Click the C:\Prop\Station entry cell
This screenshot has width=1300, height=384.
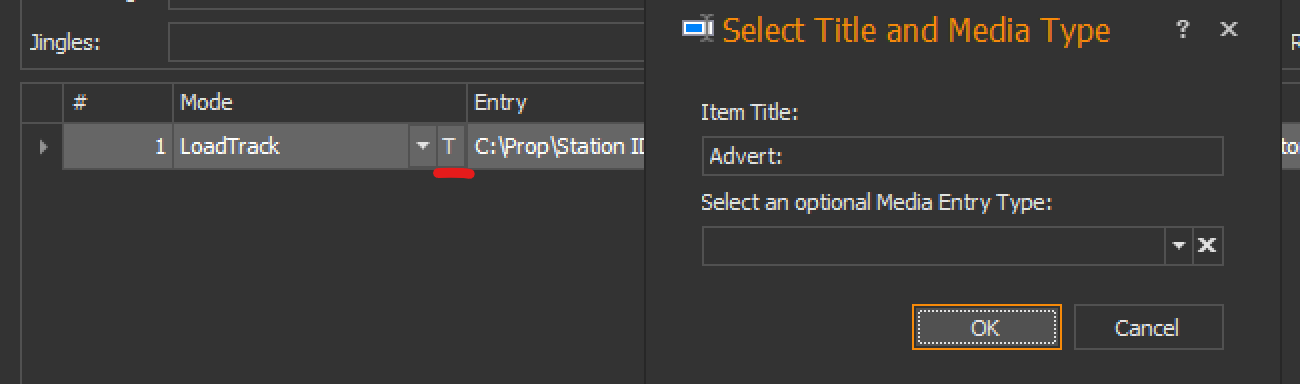[x=556, y=147]
